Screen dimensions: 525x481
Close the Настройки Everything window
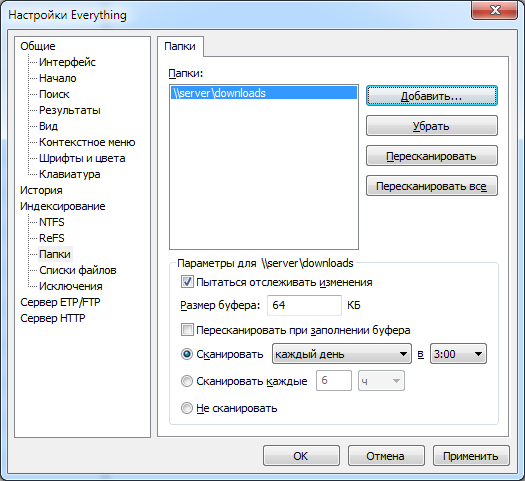(495, 11)
